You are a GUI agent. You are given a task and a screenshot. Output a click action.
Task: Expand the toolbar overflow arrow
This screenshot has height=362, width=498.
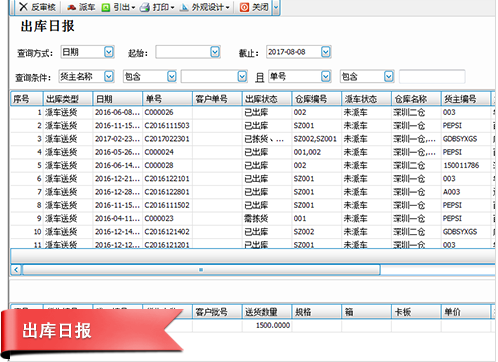276,7
